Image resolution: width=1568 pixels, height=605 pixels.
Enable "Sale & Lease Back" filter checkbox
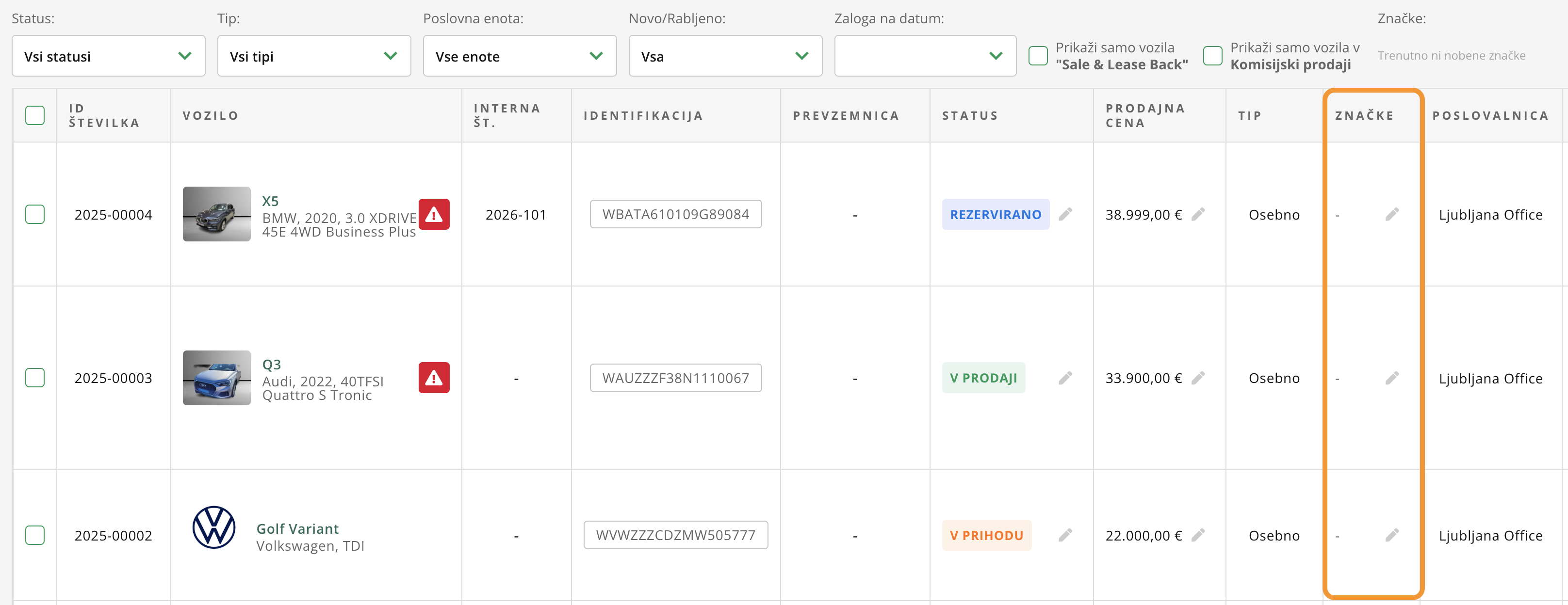pyautogui.click(x=1038, y=56)
